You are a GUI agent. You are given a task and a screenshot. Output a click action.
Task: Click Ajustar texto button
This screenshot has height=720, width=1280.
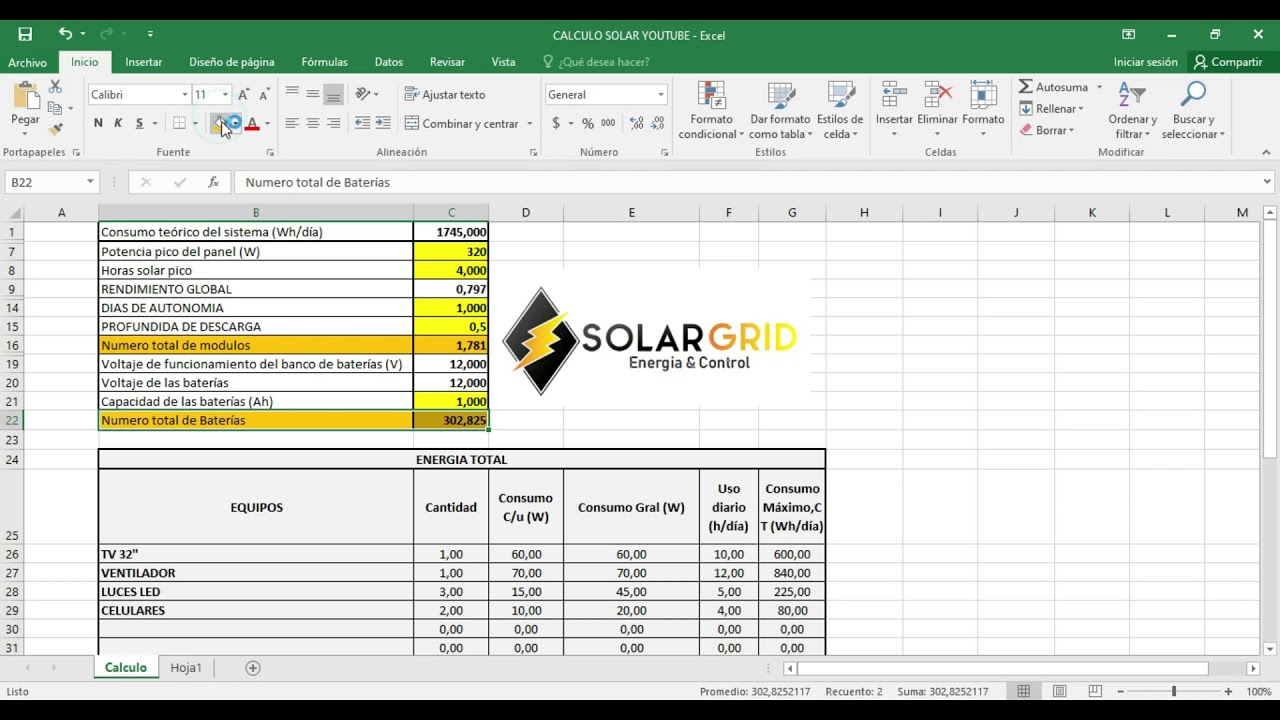(445, 94)
